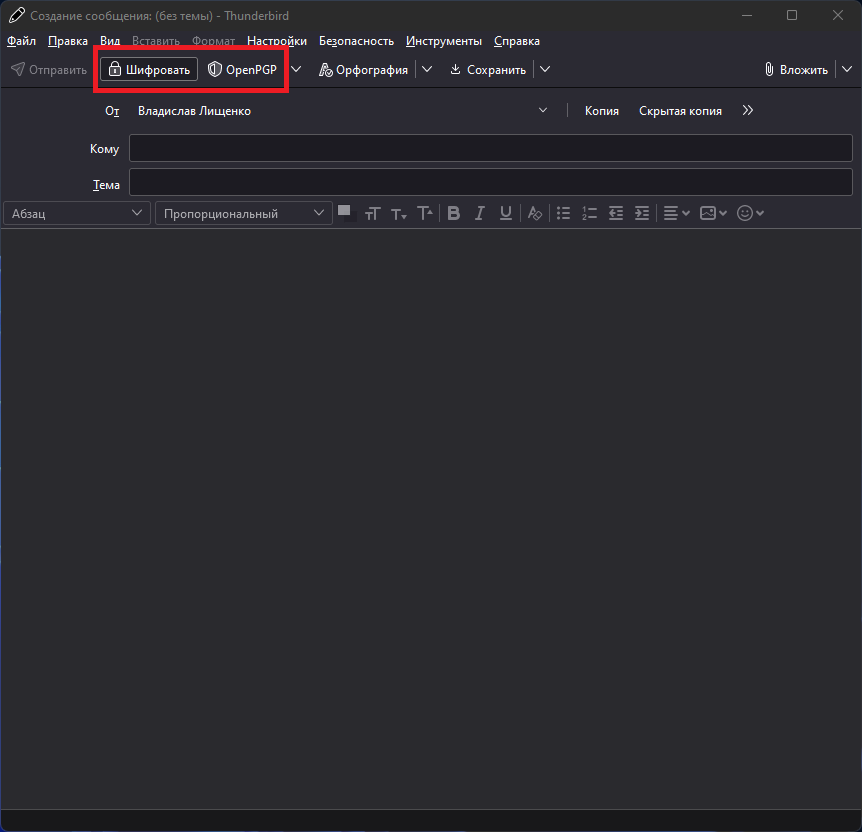Open the Абзац paragraph style dropdown
Viewport: 862px width, 832px height.
pos(77,213)
